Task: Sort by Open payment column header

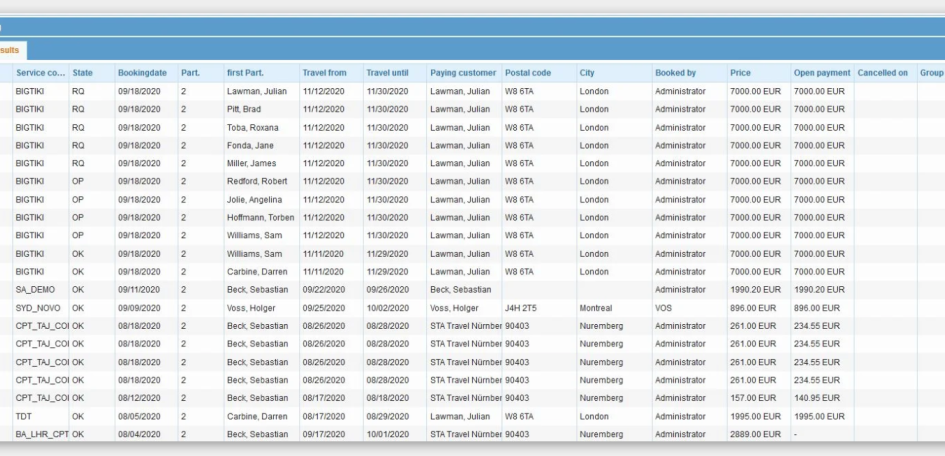Action: (821, 73)
